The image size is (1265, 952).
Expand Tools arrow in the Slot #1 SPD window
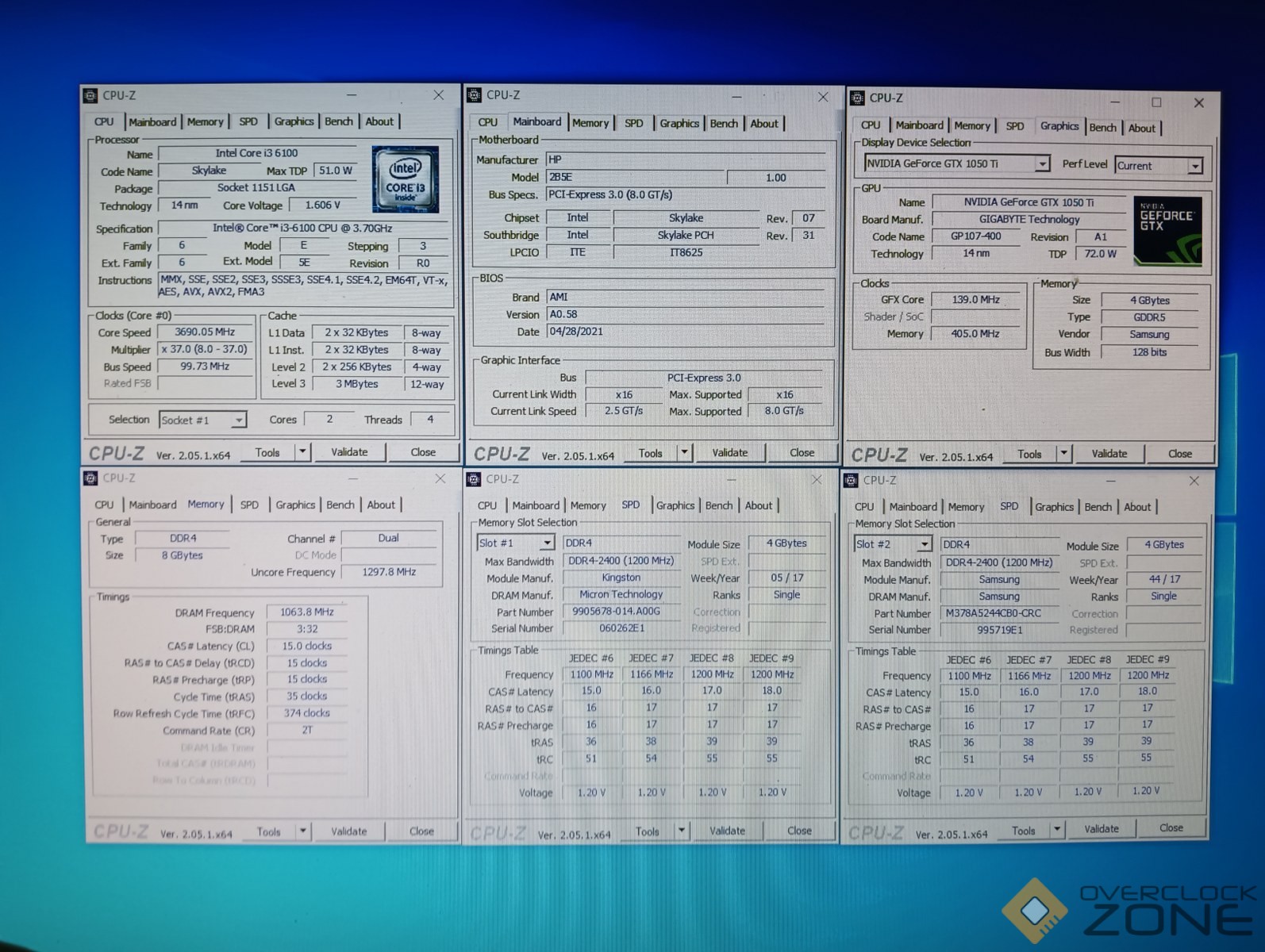pos(682,831)
